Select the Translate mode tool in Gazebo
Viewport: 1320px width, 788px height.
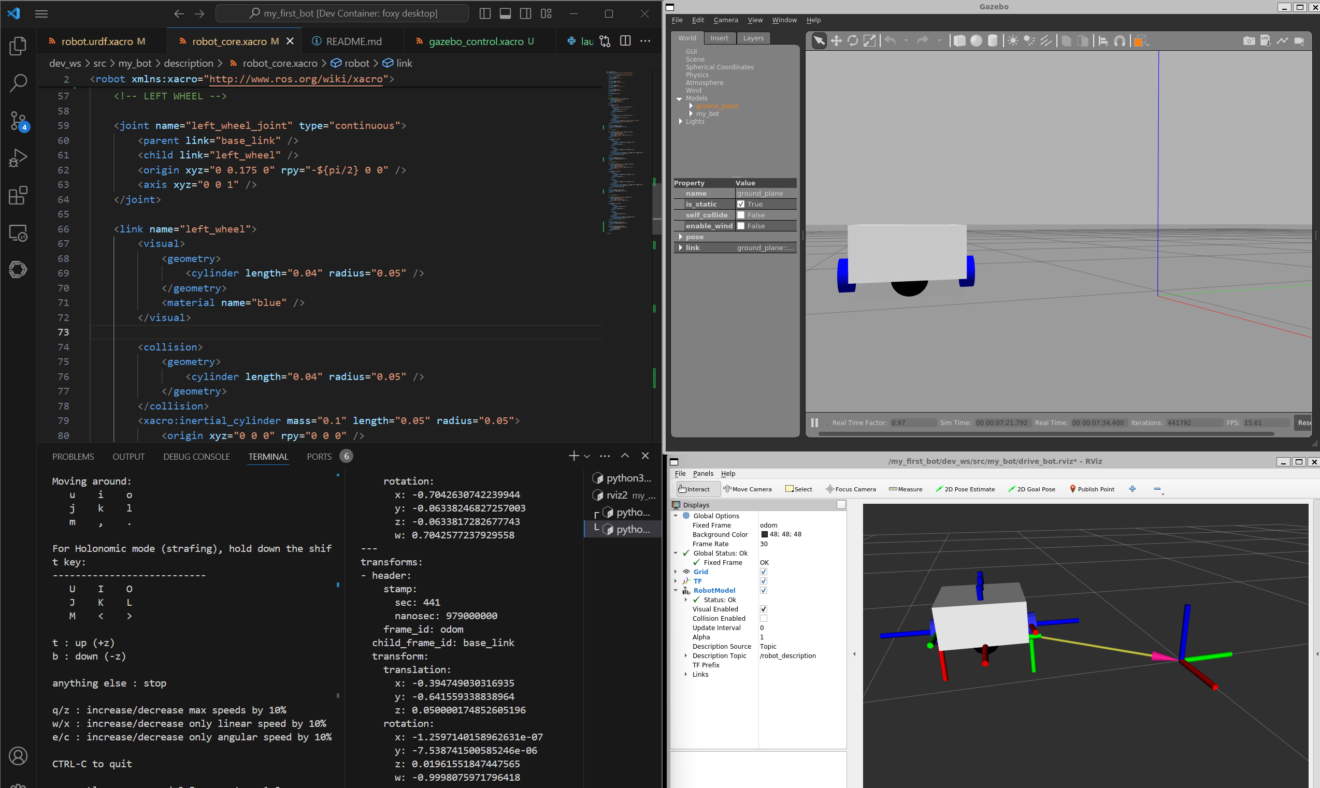[836, 41]
